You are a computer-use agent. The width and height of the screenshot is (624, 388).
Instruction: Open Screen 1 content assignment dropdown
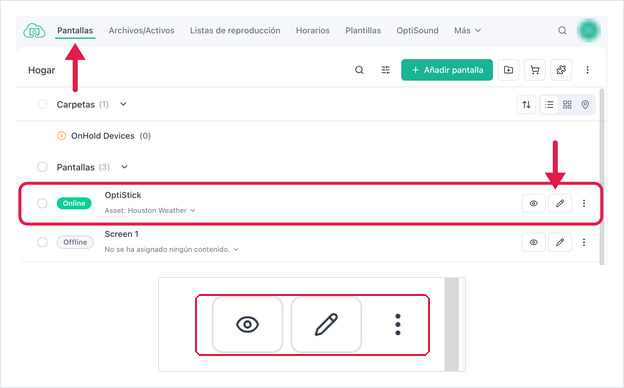click(x=236, y=250)
